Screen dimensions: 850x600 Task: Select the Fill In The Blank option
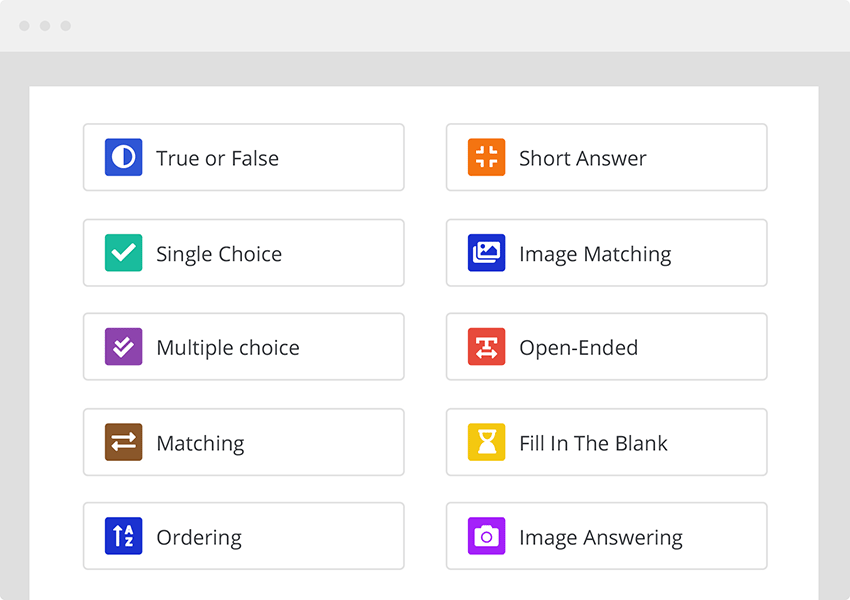(x=606, y=442)
